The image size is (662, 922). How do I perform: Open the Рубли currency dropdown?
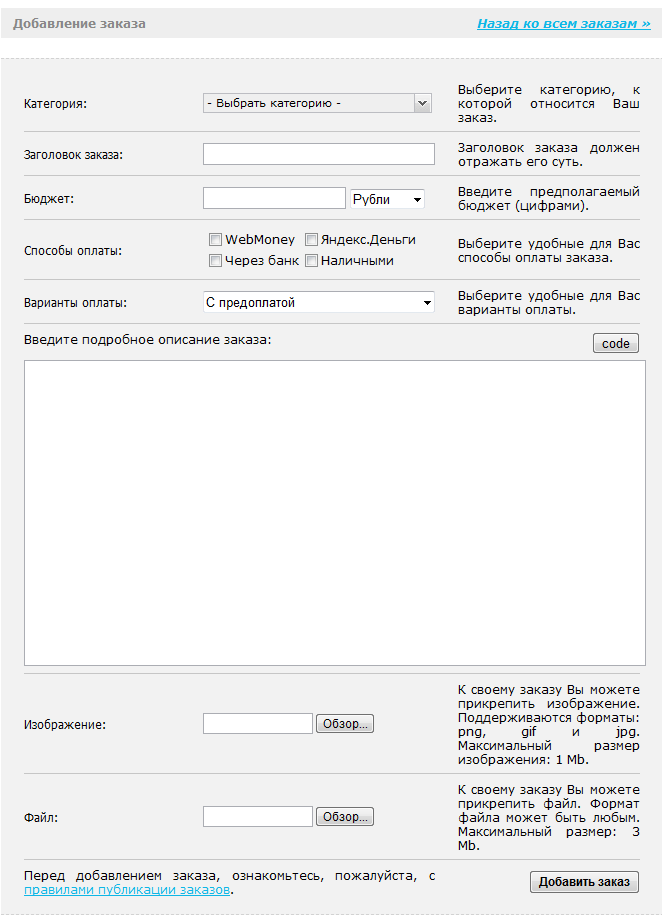tap(387, 199)
